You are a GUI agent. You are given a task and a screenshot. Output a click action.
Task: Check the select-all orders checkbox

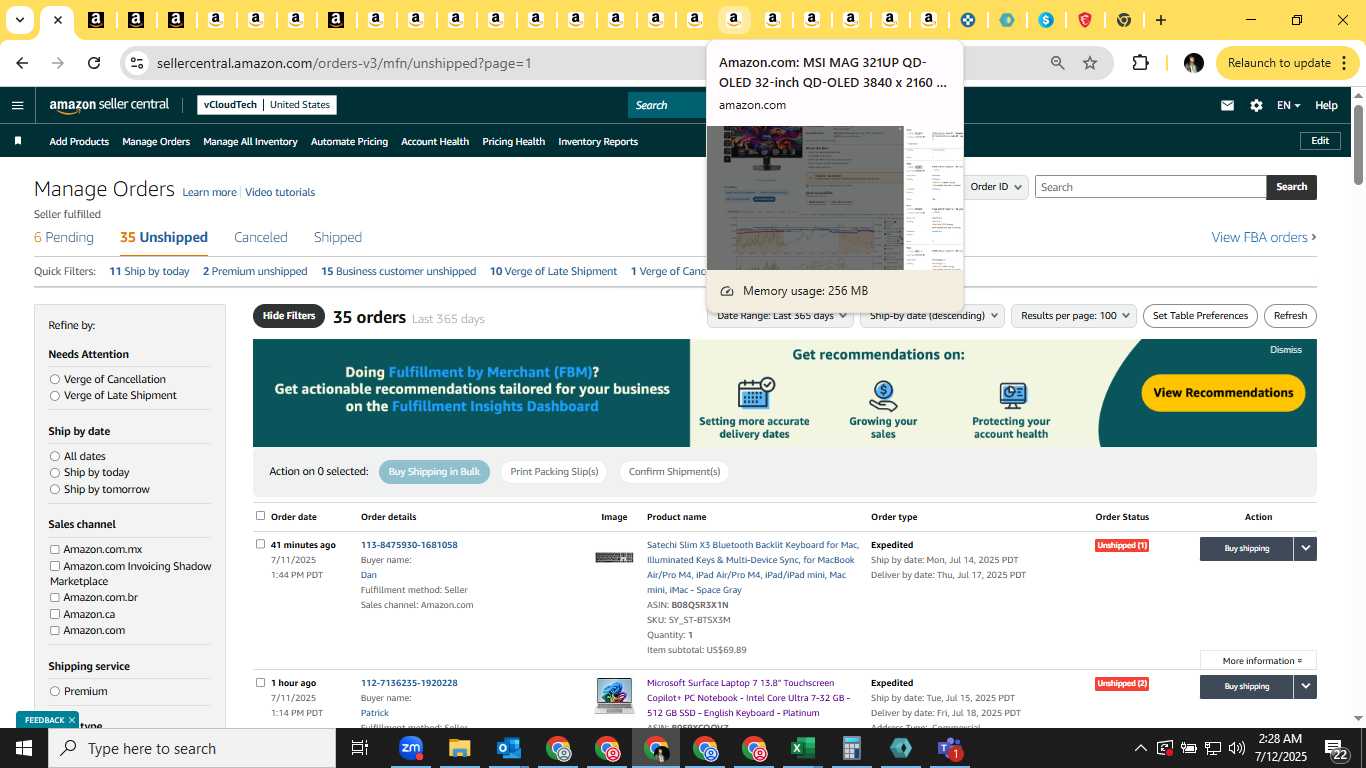tap(260, 516)
